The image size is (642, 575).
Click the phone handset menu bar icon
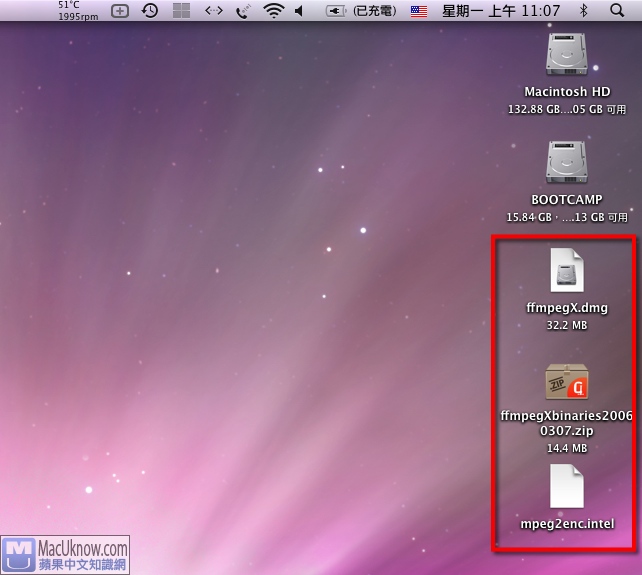coord(243,11)
